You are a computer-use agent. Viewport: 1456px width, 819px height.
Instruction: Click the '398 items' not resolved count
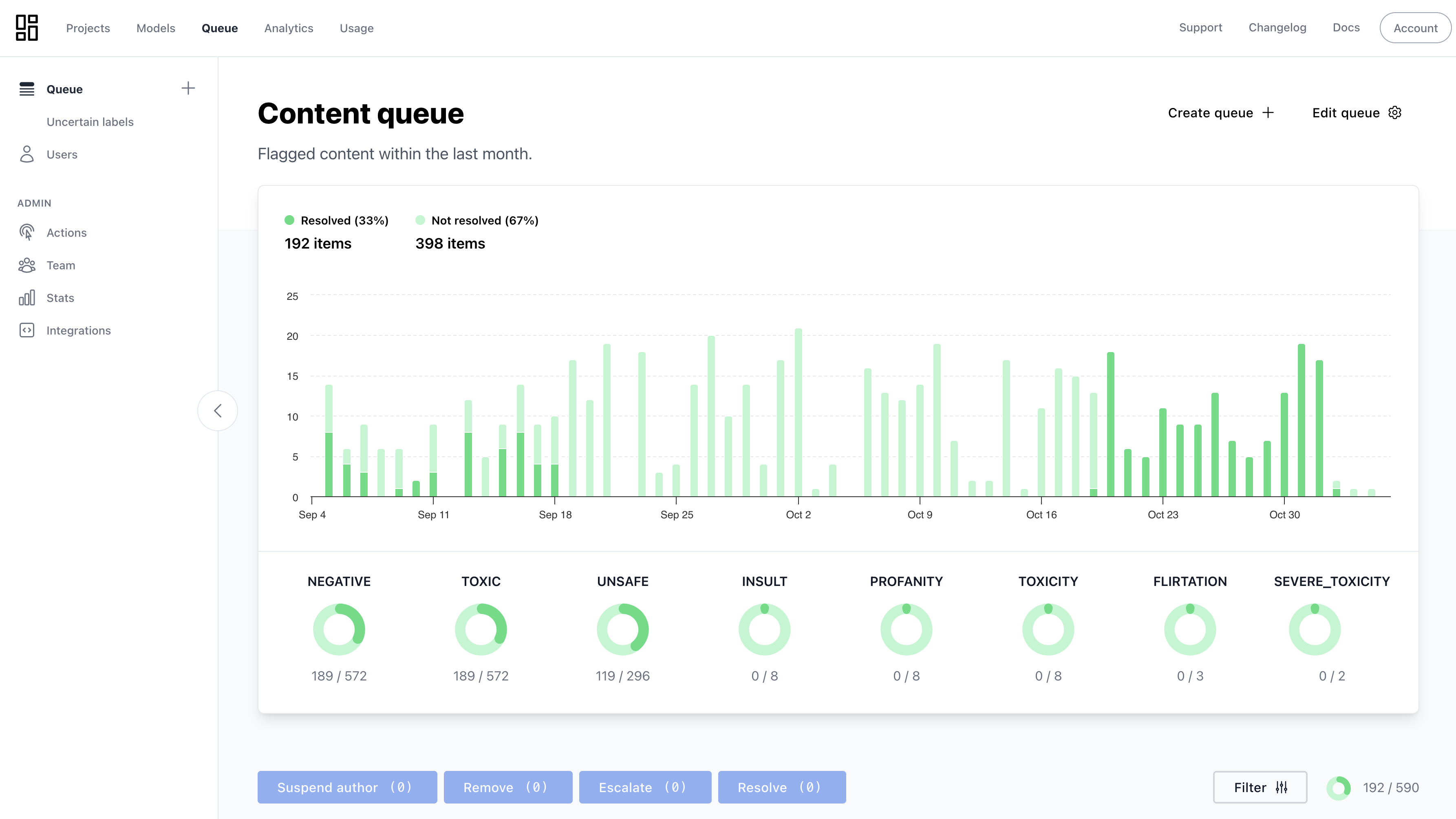click(x=450, y=243)
